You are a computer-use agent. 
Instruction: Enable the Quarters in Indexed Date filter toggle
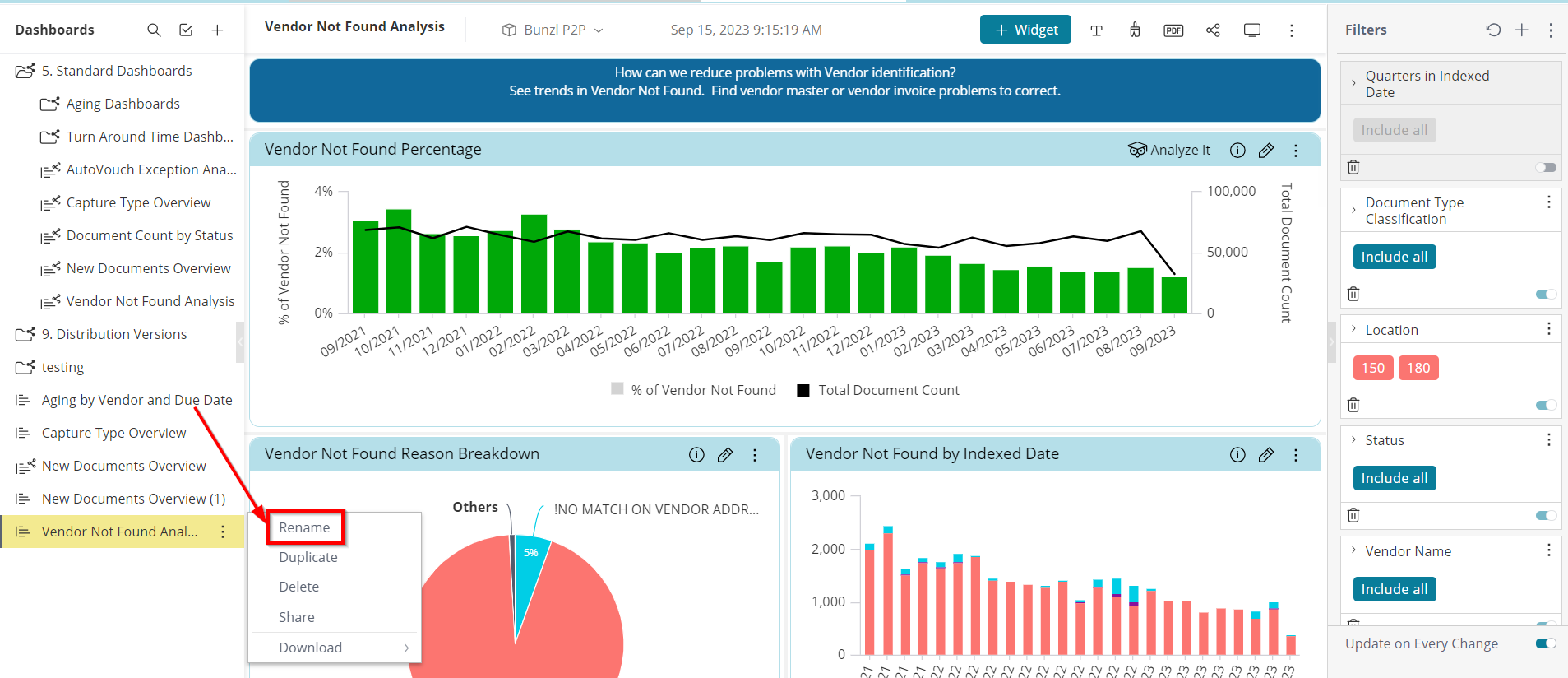1546,167
